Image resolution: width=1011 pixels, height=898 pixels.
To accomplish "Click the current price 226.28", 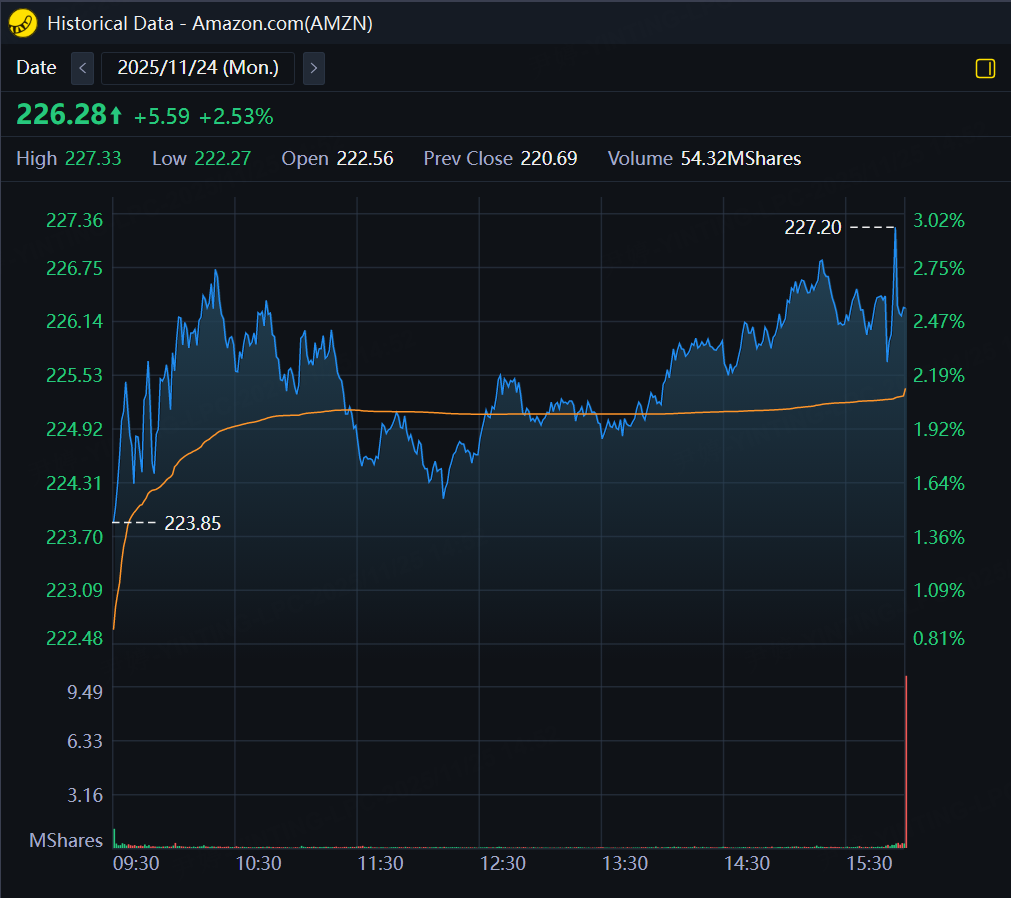I will pos(61,116).
